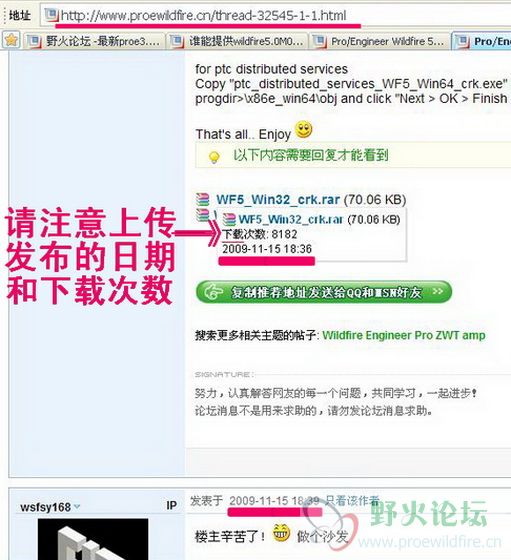Click the smiley emoticon after Enjoy
This screenshot has width=511, height=560.
point(304,130)
